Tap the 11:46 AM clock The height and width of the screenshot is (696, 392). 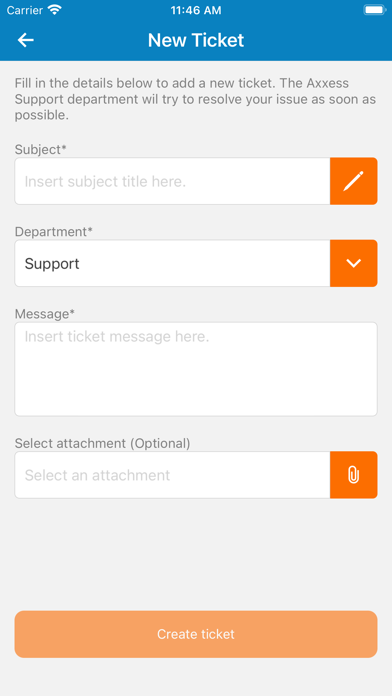[196, 10]
